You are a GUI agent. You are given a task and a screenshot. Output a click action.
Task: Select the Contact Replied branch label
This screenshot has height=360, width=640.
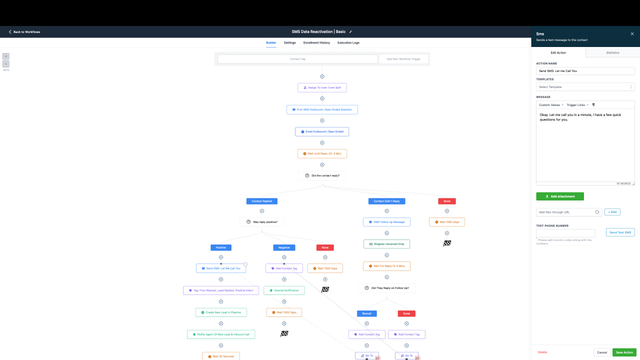[262, 201]
